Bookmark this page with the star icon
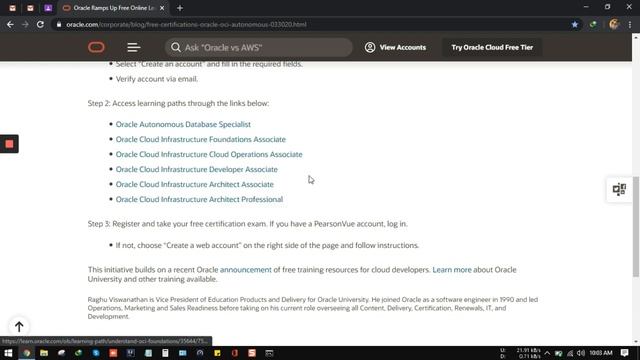Image resolution: width=640 pixels, height=360 pixels. click(x=575, y=24)
